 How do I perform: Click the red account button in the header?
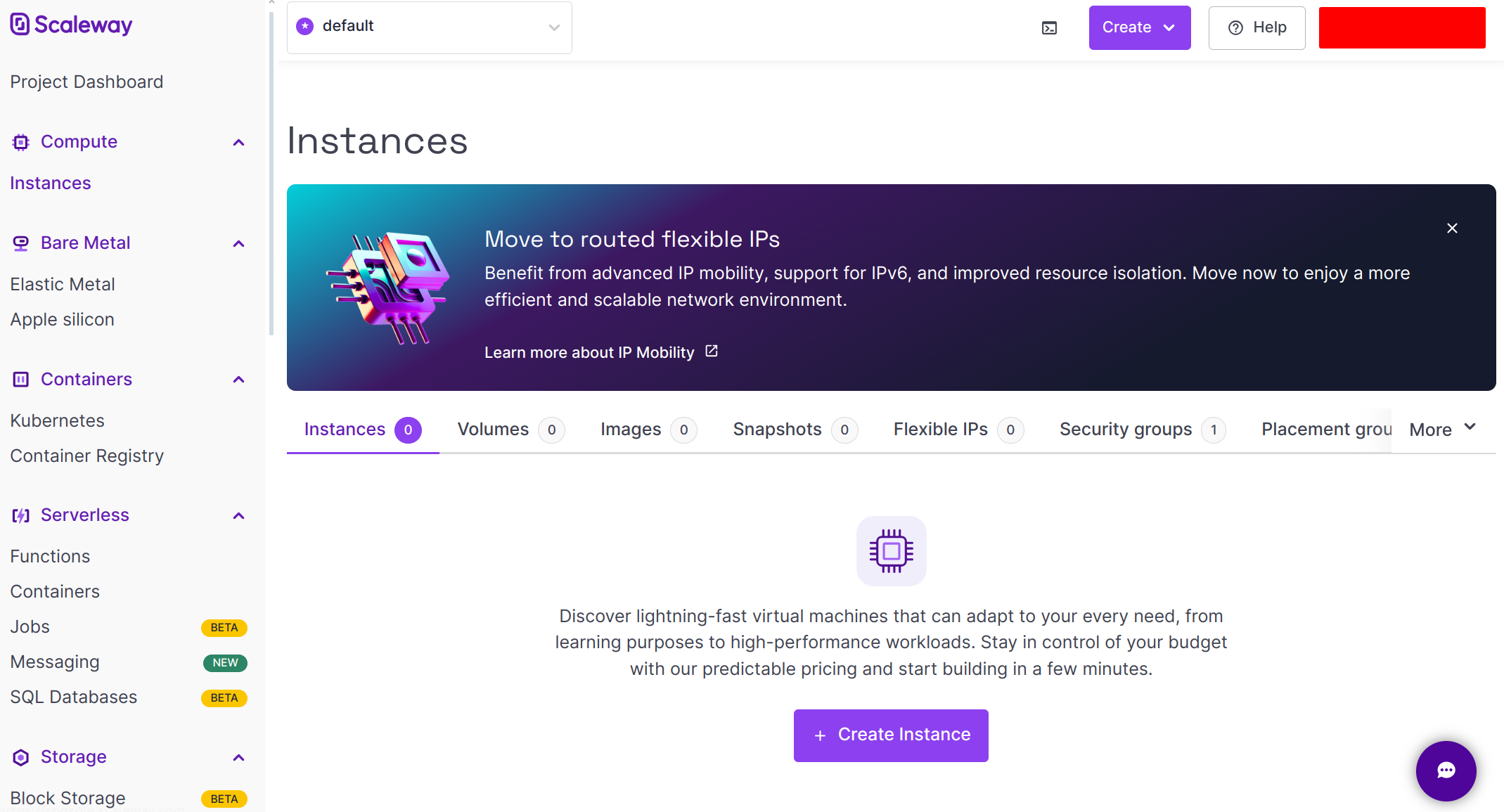[1402, 27]
